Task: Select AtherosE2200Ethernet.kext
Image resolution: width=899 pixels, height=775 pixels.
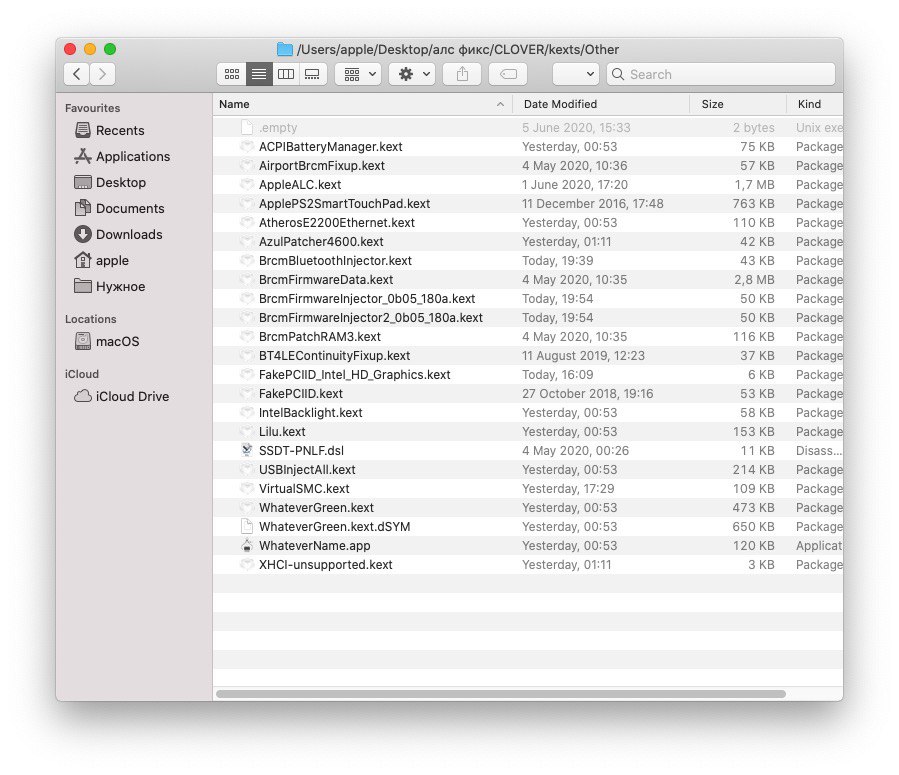Action: (x=527, y=222)
